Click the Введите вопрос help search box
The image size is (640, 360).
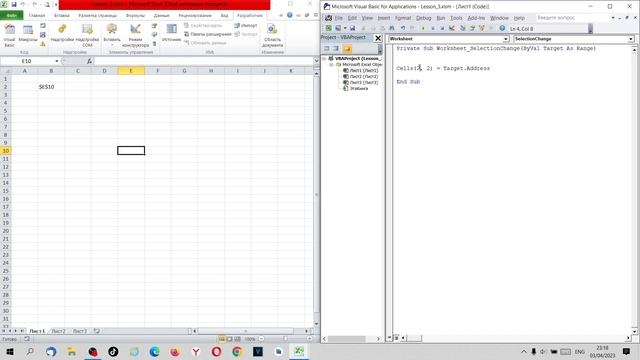(572, 18)
